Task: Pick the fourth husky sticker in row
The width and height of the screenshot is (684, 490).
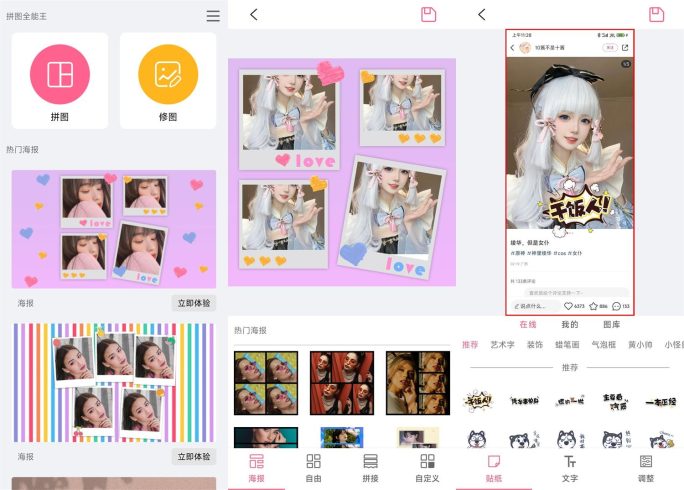Action: 616,439
